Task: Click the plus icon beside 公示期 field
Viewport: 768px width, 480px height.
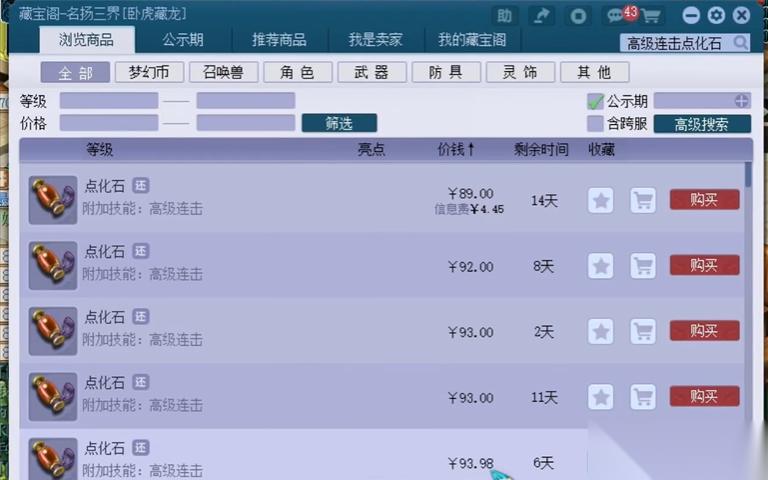Action: click(742, 101)
